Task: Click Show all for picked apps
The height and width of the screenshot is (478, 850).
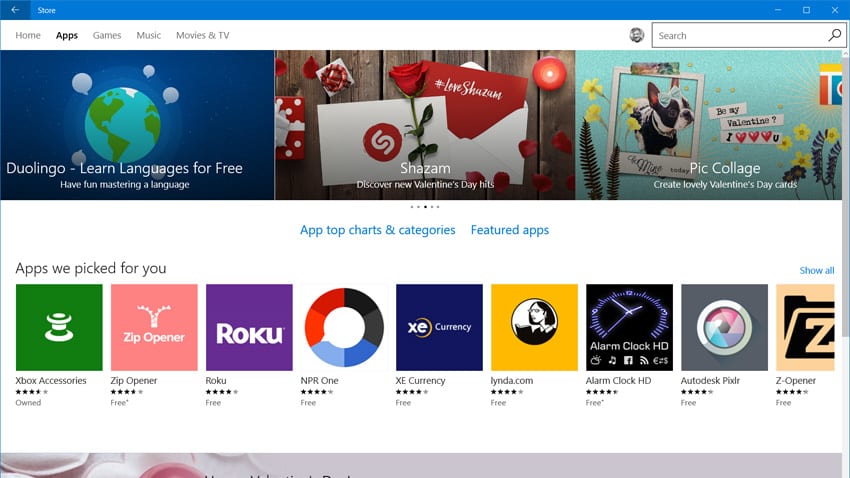Action: [x=816, y=270]
